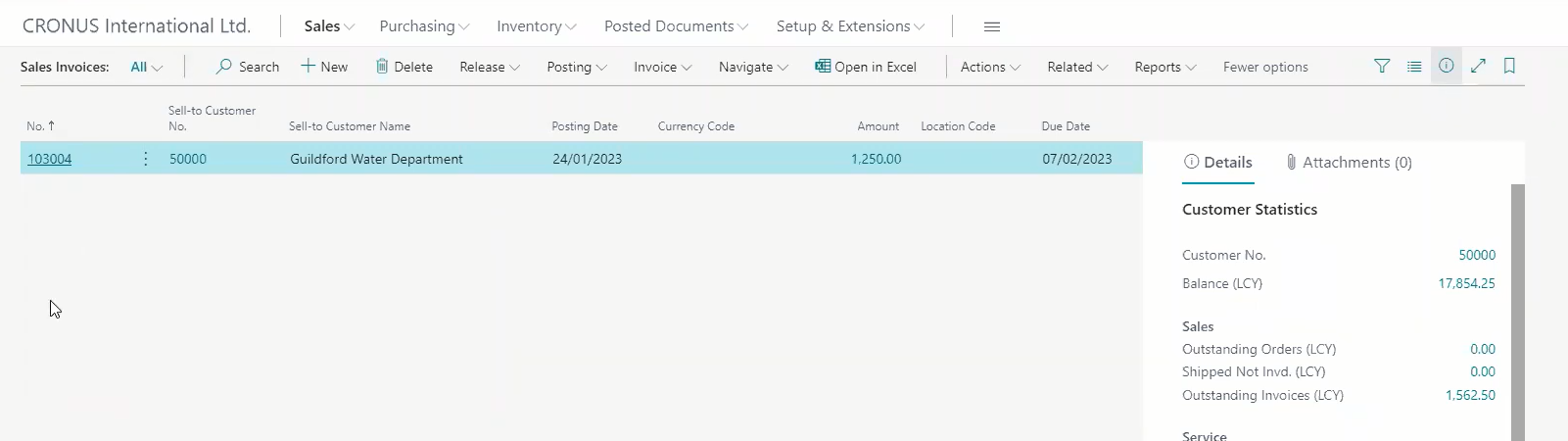Viewport: 1568px width, 441px height.
Task: Expand the Posting action menu
Action: point(577,67)
